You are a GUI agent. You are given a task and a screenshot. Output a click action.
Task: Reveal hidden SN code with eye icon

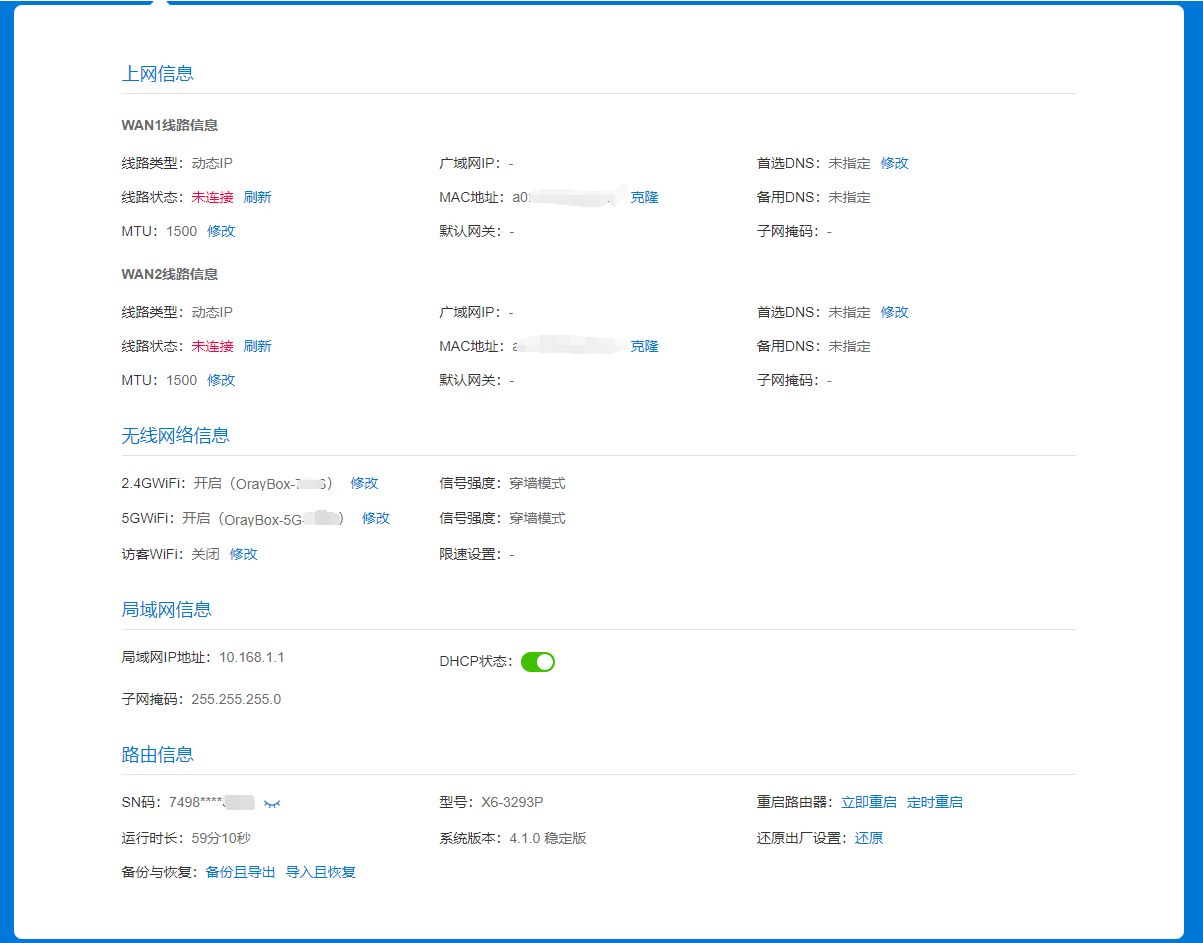[x=272, y=803]
